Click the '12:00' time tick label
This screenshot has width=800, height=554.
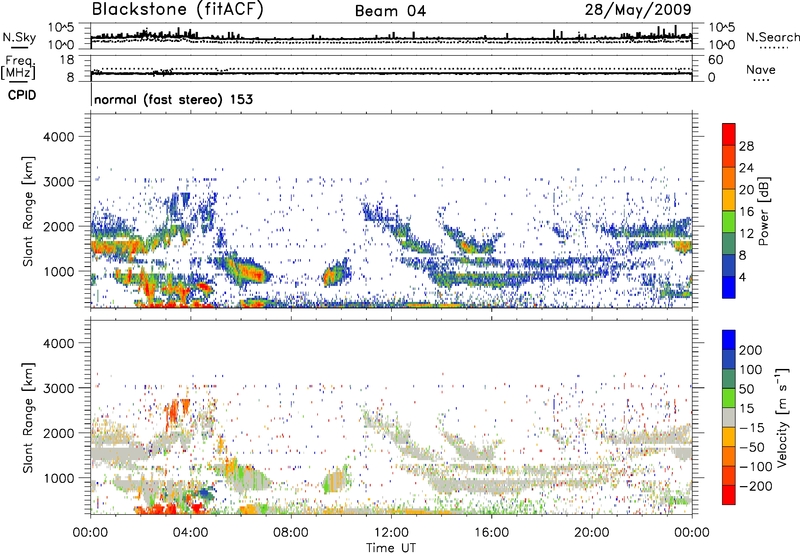coord(391,533)
